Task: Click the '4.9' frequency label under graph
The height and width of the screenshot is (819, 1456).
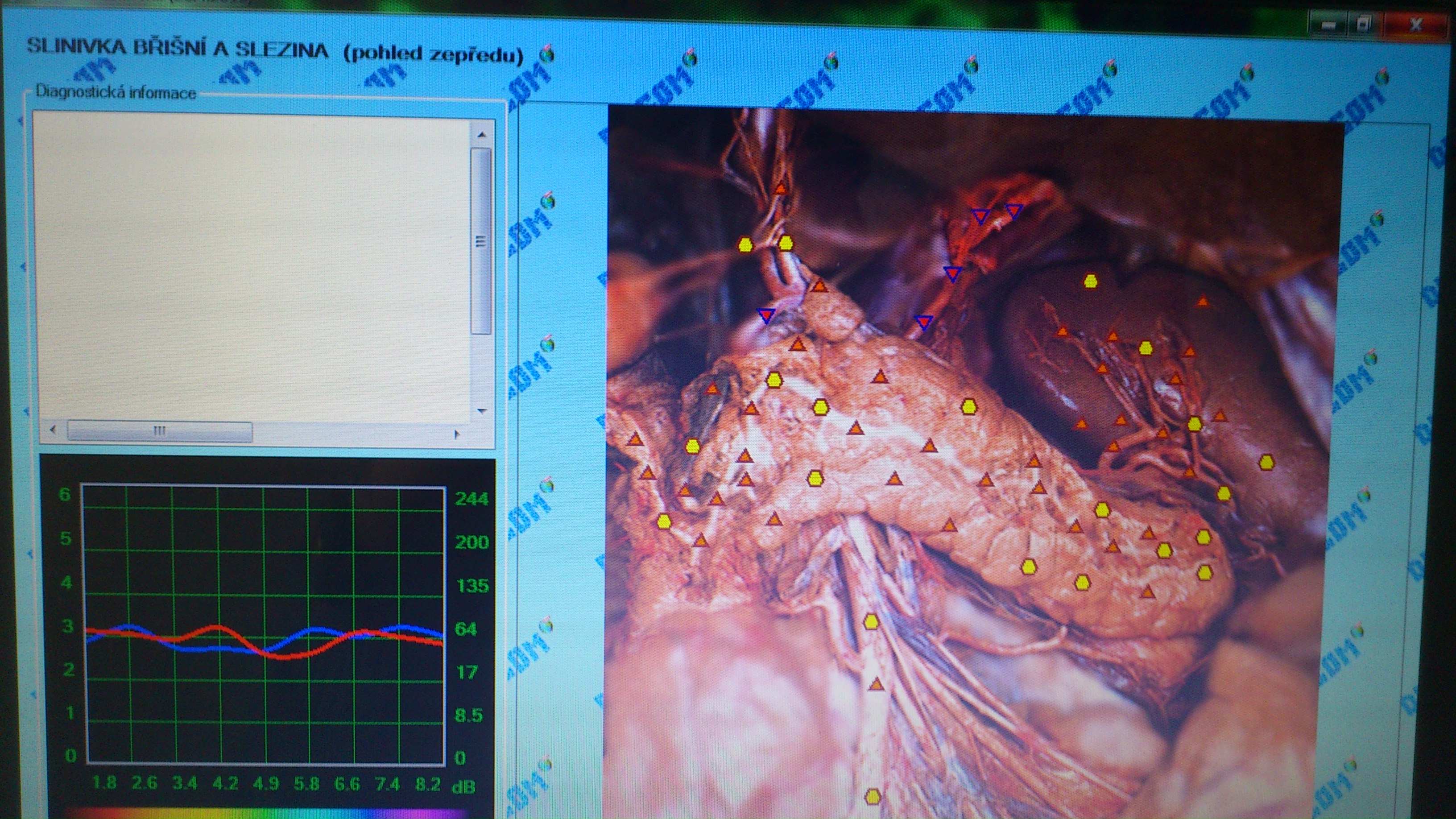Action: (x=266, y=784)
